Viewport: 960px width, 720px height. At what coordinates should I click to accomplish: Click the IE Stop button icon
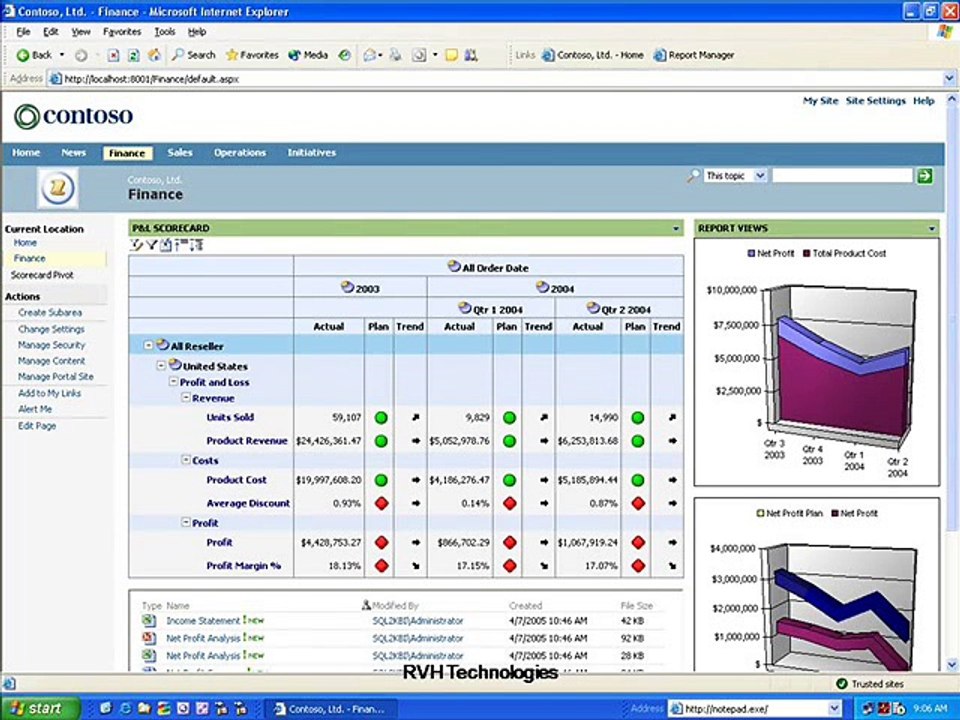pyautogui.click(x=113, y=55)
